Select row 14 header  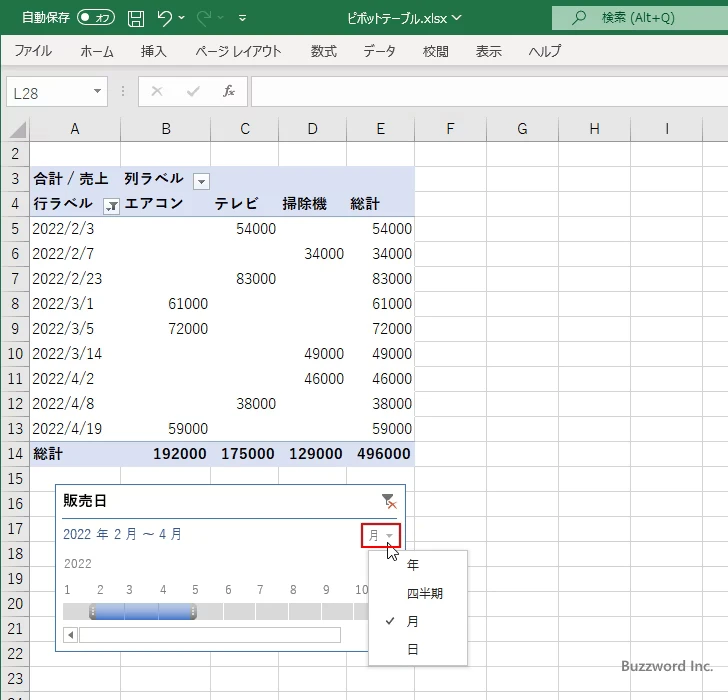coord(15,454)
